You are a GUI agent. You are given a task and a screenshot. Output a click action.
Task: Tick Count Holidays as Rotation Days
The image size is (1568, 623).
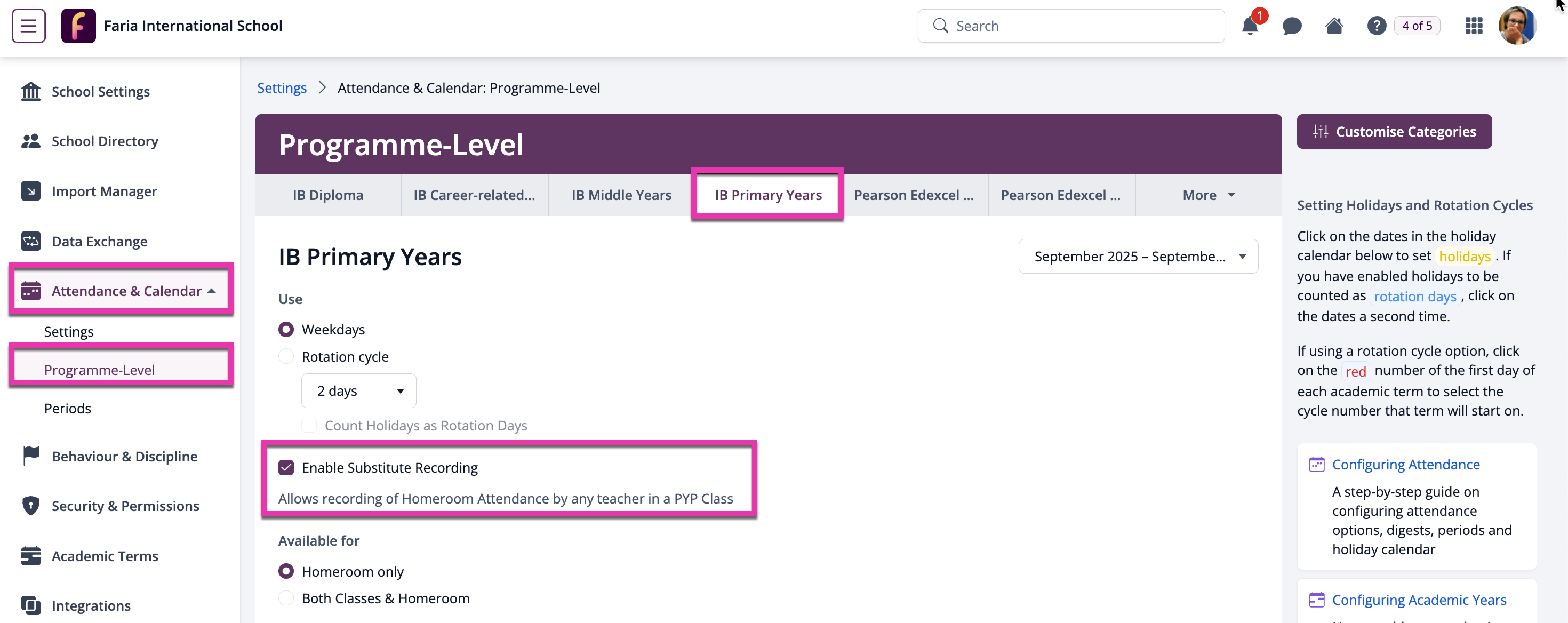pyautogui.click(x=309, y=425)
